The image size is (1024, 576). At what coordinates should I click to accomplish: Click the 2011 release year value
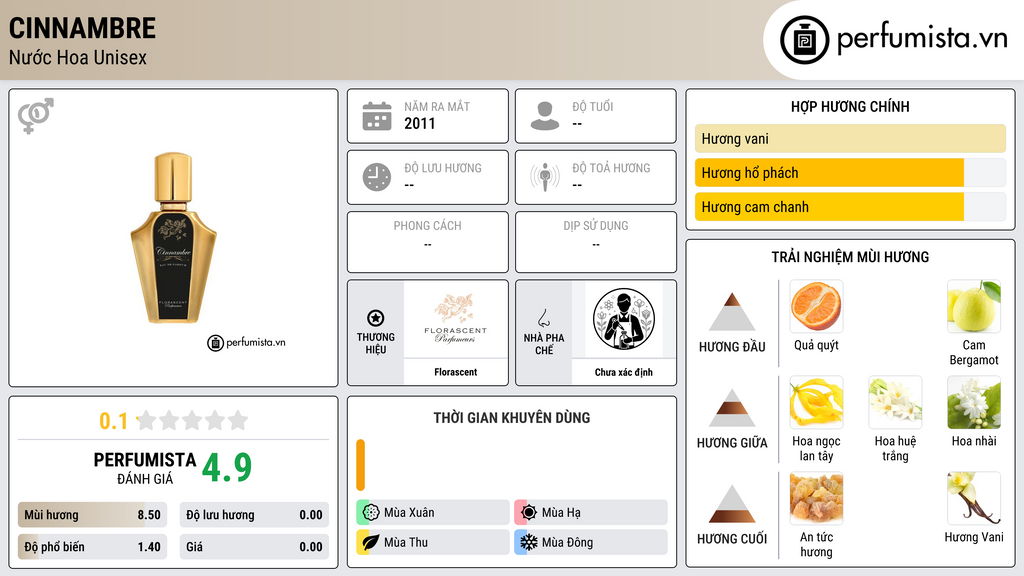(419, 123)
